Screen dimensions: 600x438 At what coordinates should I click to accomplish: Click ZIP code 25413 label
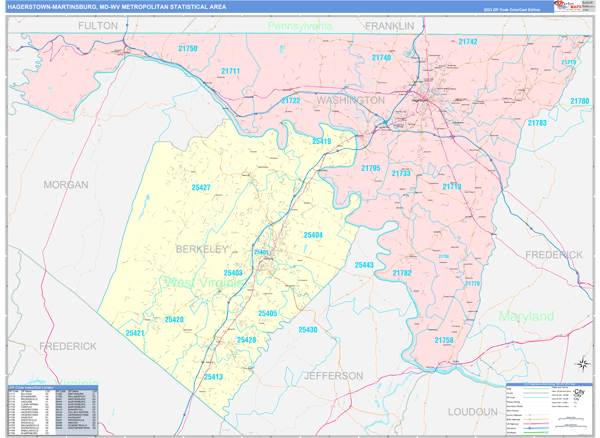213,377
